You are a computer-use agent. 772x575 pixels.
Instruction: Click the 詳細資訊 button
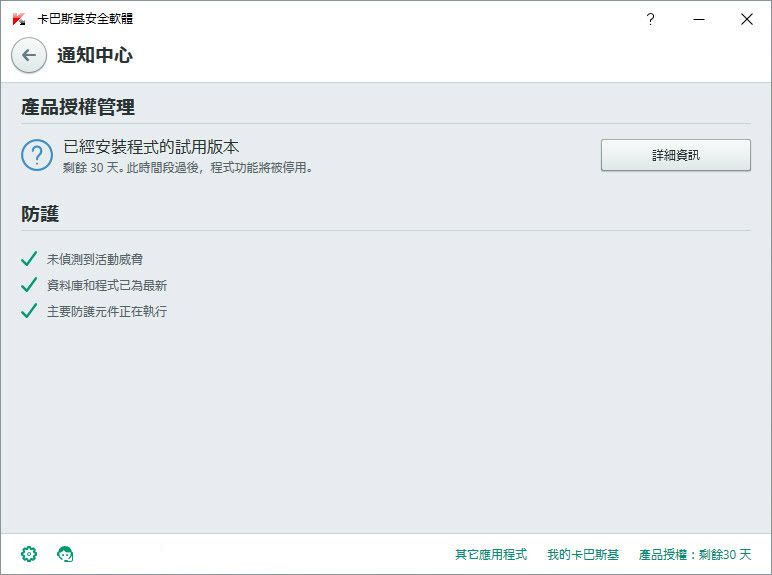point(676,155)
